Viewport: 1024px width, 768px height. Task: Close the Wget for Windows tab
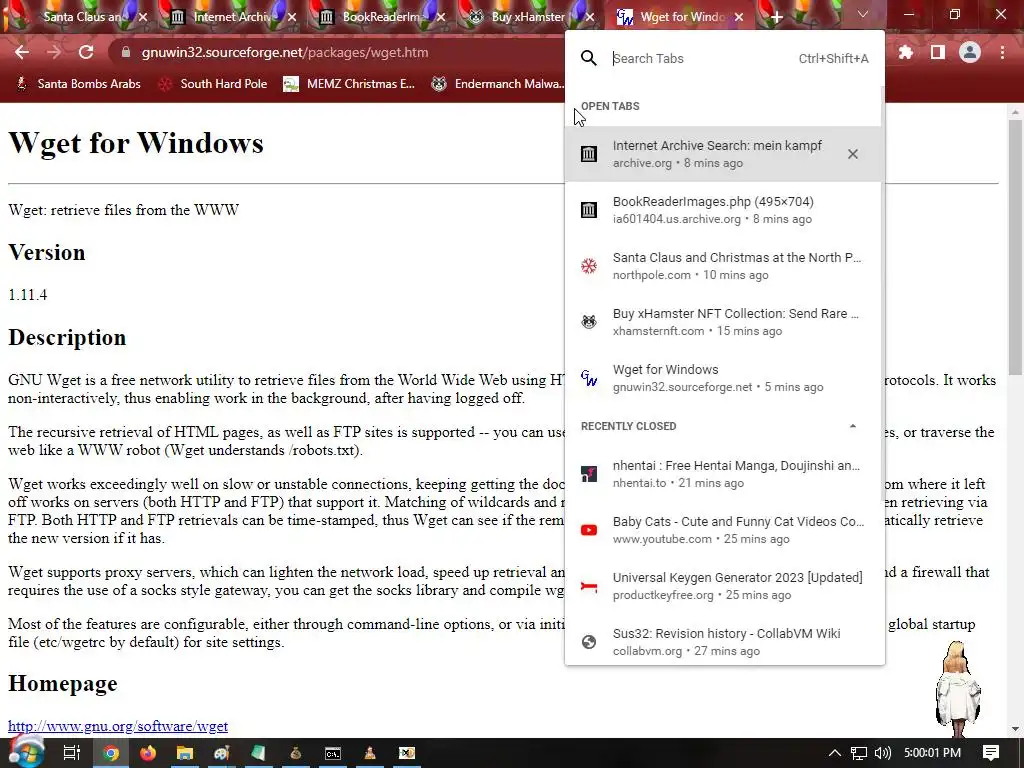click(739, 17)
